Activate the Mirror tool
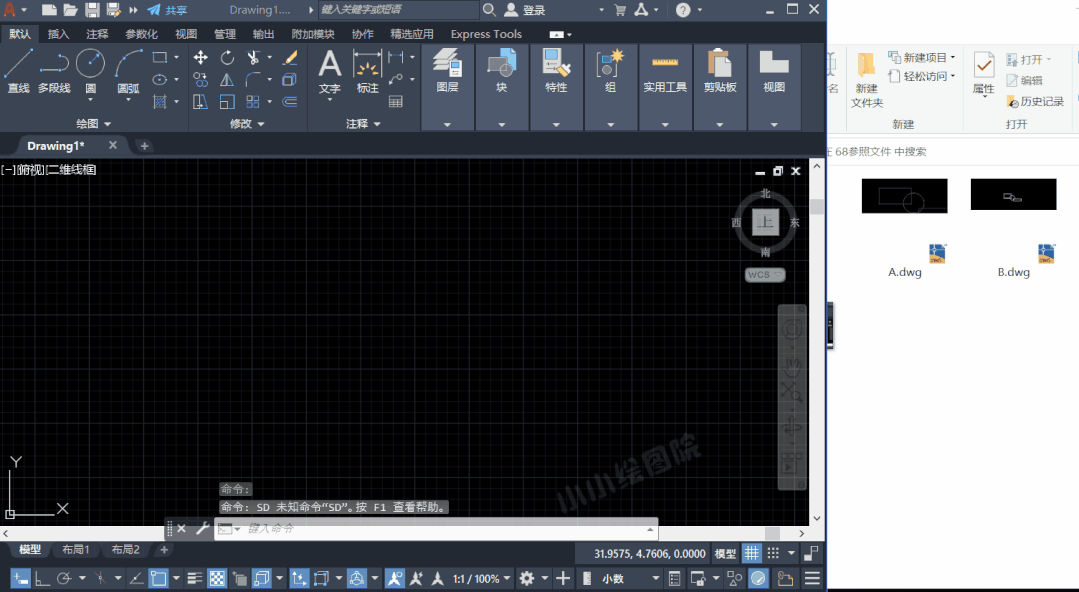This screenshot has height=592, width=1079. [226, 80]
